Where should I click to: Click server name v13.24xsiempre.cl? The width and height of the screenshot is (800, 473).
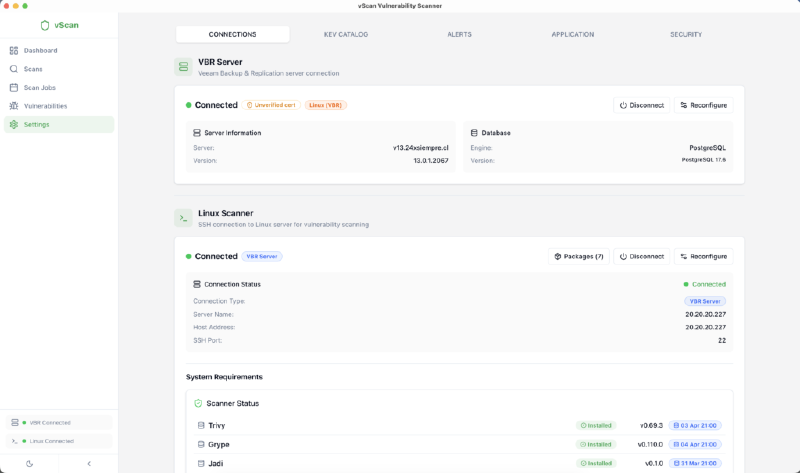(x=420, y=148)
